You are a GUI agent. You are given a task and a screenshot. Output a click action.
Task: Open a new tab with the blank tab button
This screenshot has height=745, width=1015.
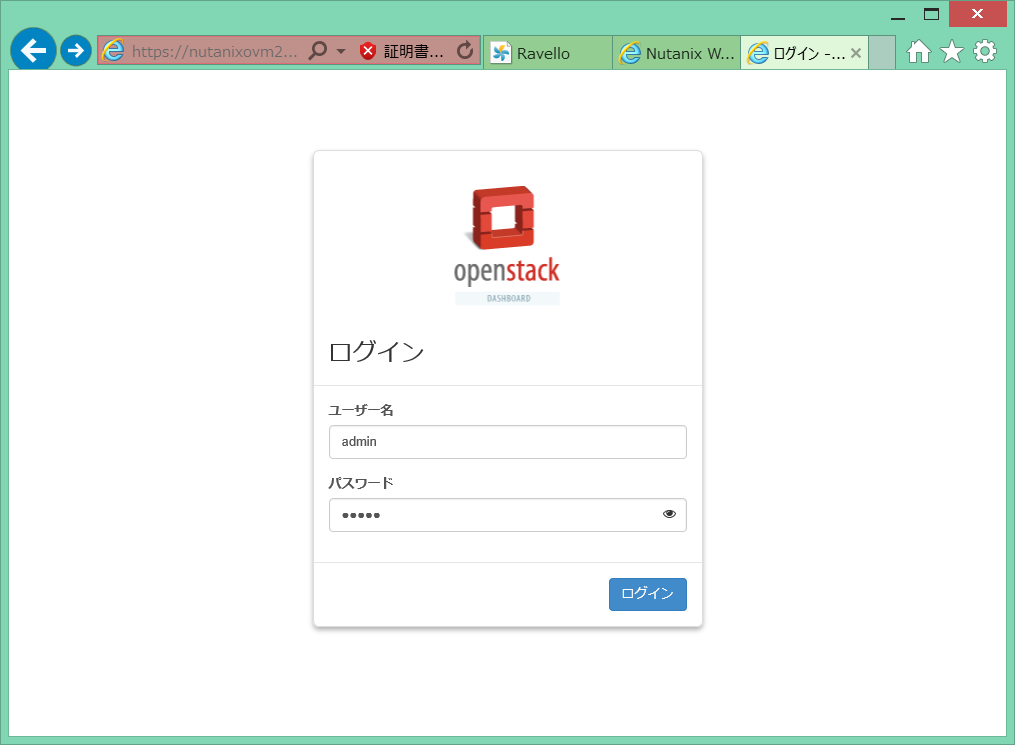click(882, 53)
